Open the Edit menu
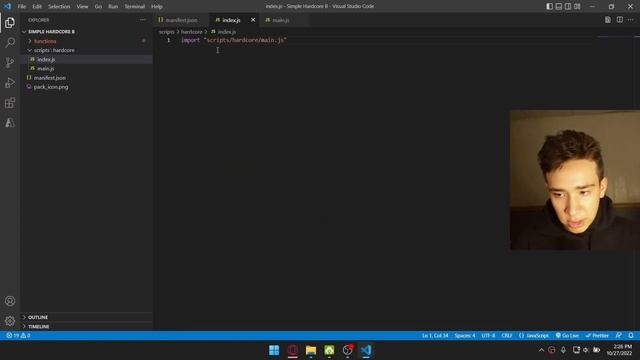Screen dimensions: 640x360 coord(37,7)
